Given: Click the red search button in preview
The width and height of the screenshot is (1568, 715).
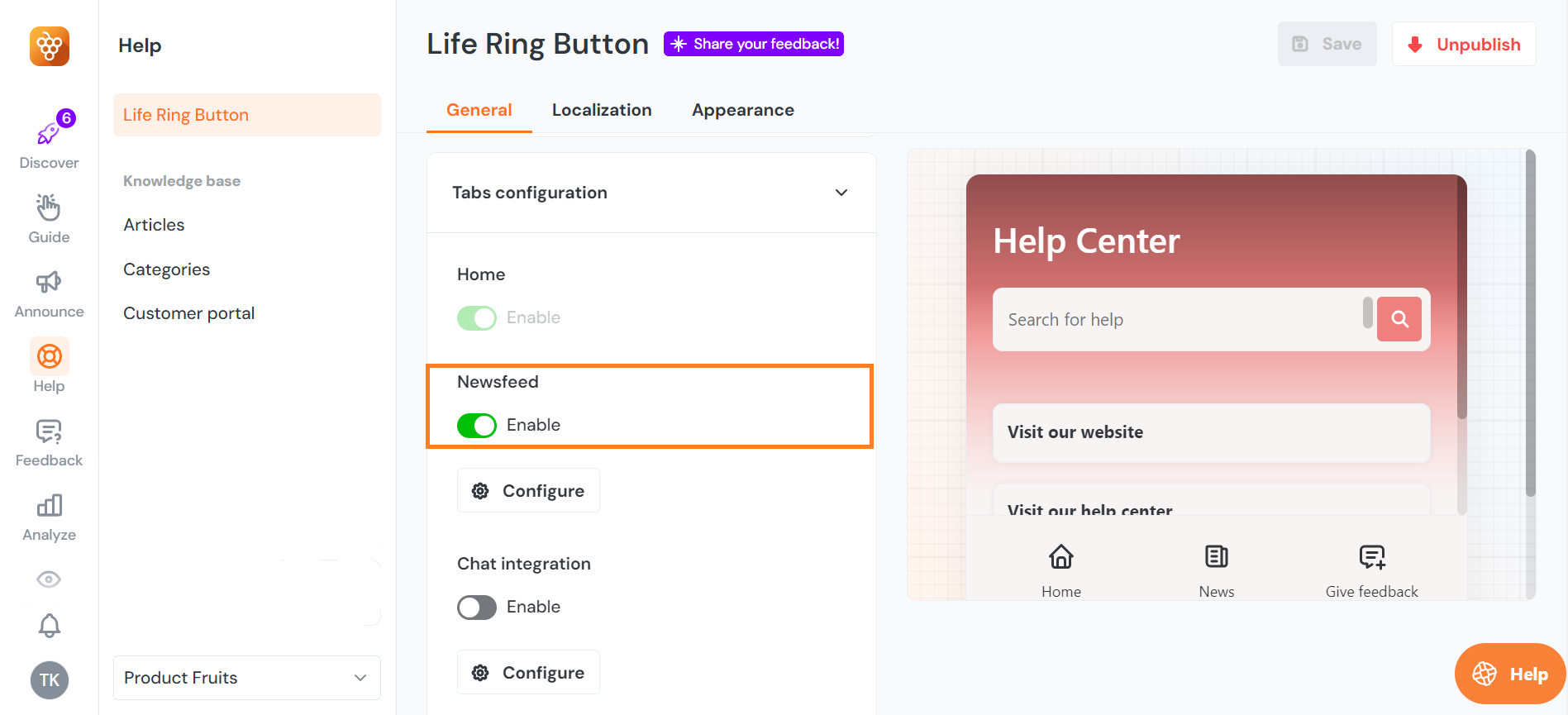Looking at the screenshot, I should click(1399, 319).
